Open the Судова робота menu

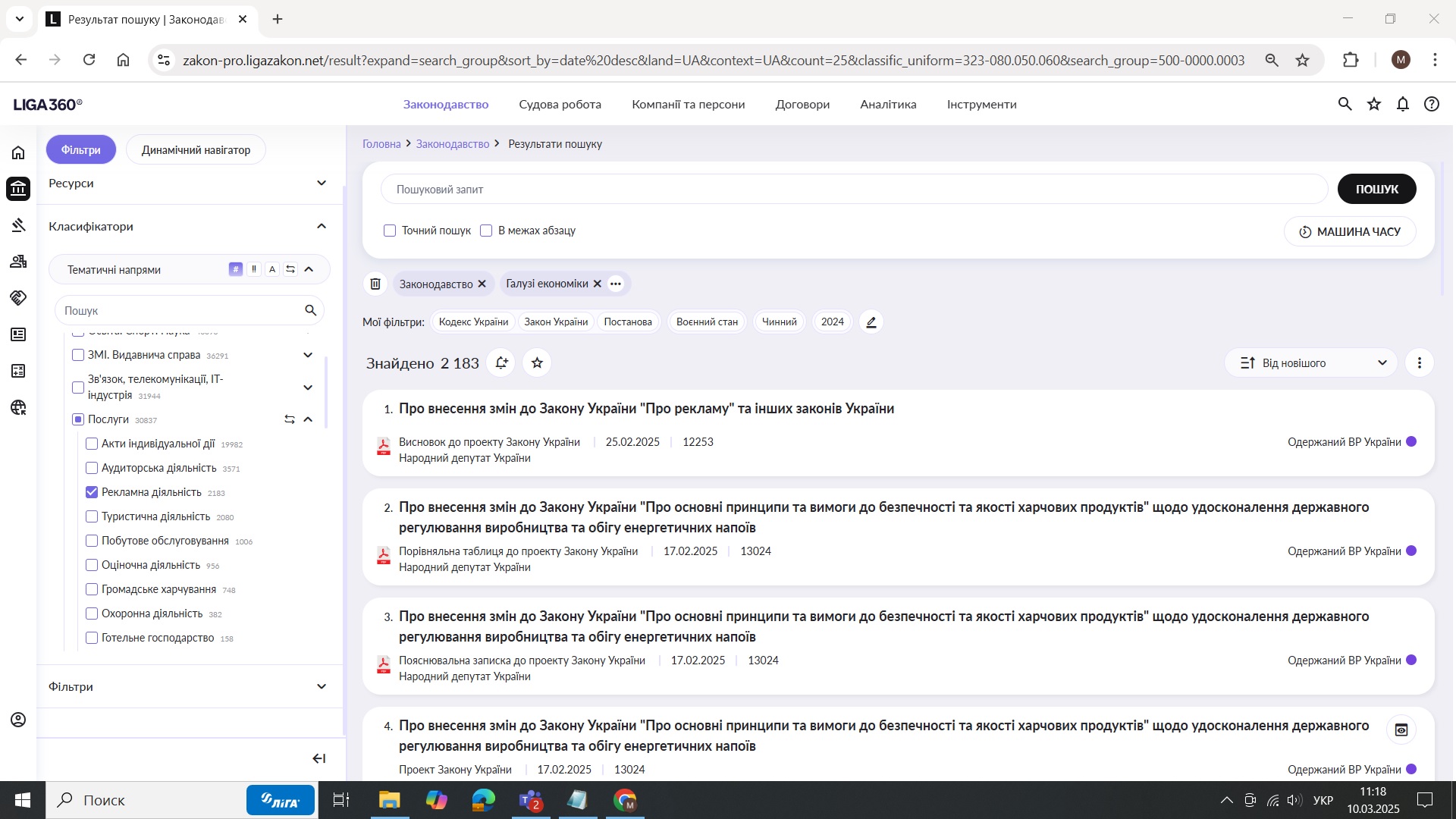tap(560, 105)
